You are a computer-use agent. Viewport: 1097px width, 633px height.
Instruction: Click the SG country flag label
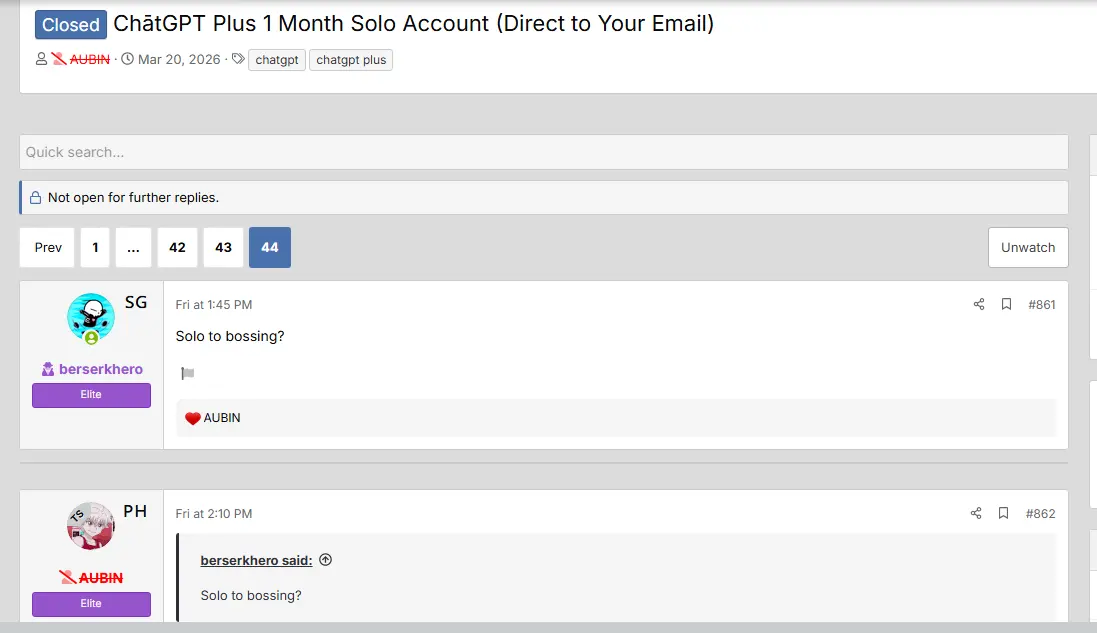(x=136, y=302)
